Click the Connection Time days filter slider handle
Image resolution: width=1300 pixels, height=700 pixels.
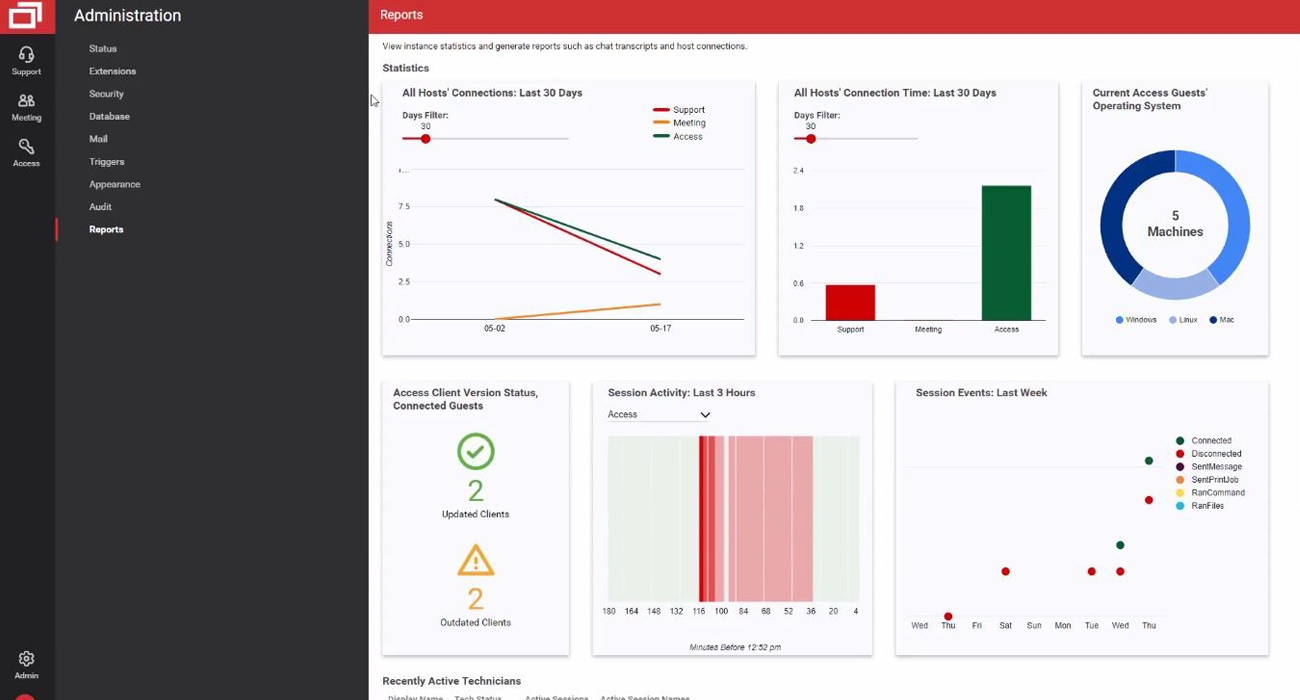[811, 139]
